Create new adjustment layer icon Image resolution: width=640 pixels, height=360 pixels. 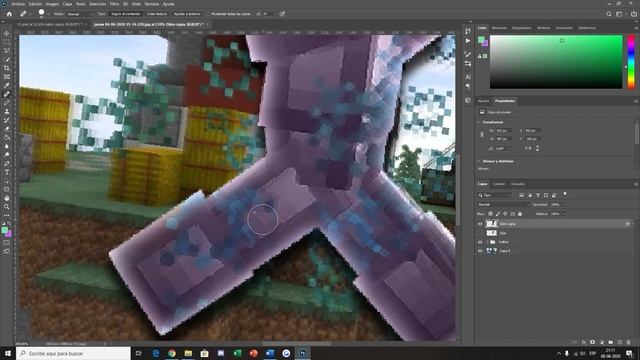pyautogui.click(x=602, y=342)
